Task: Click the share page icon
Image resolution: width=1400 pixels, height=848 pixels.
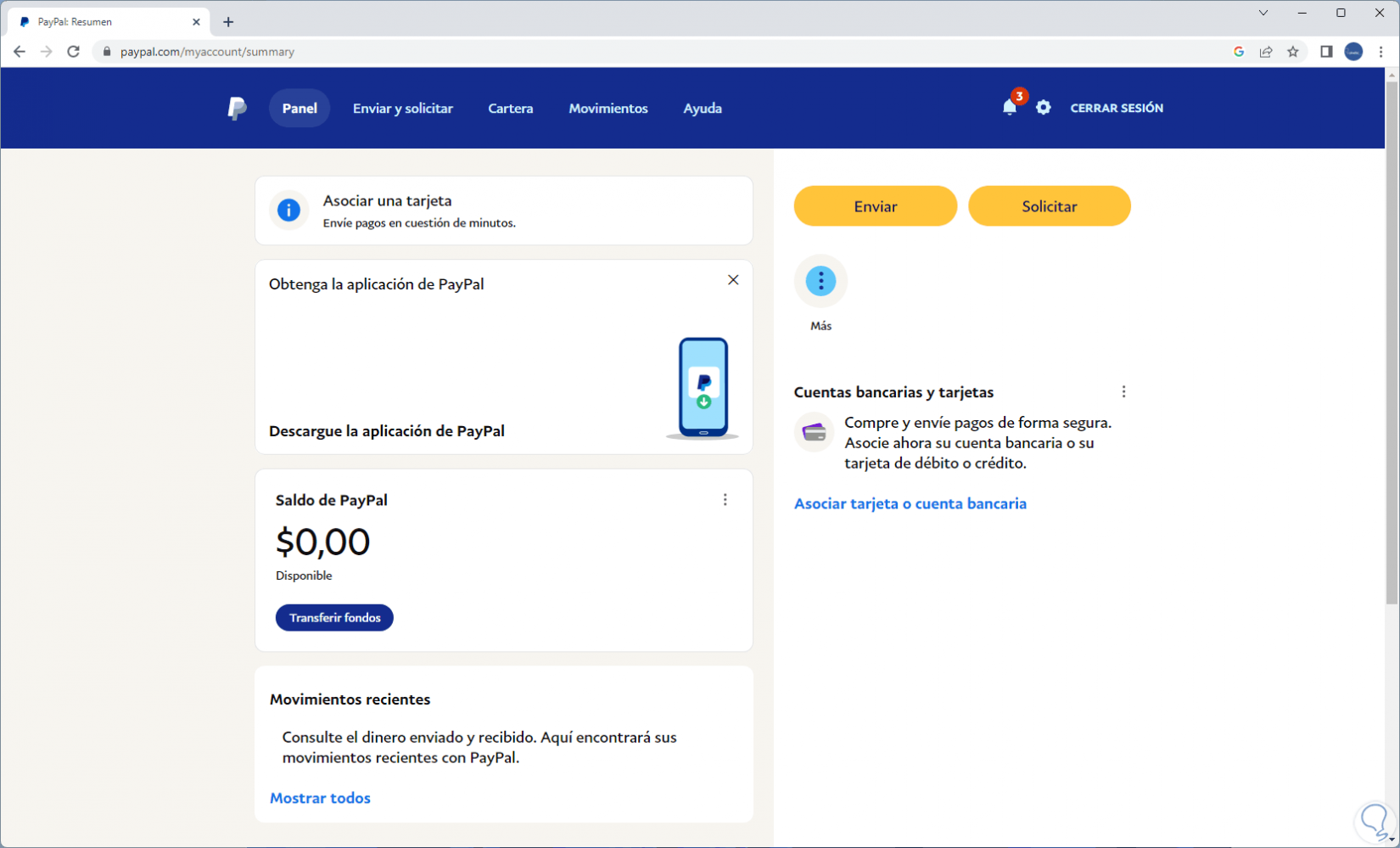Action: click(x=1266, y=52)
